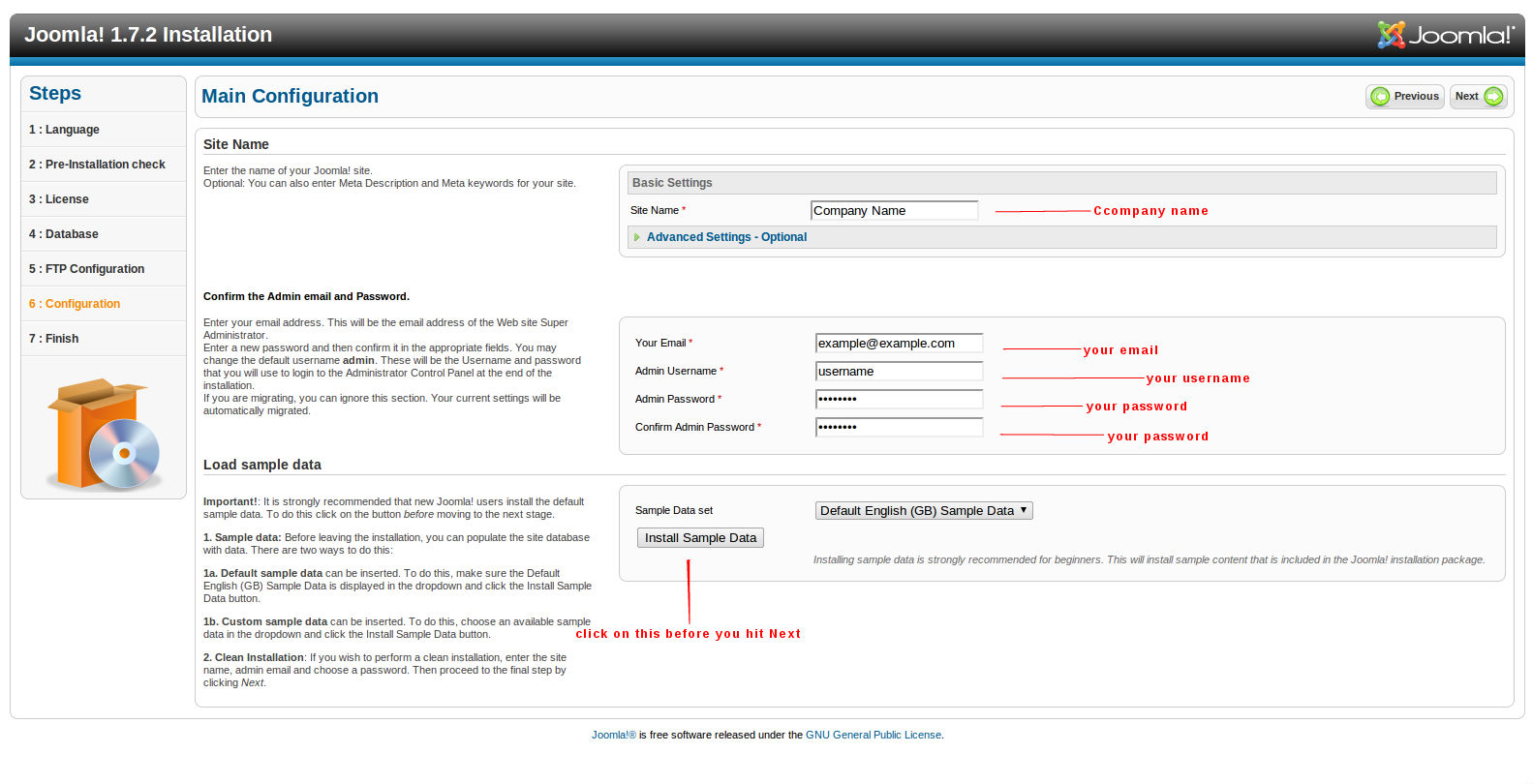Viewport: 1533px width, 784px height.
Task: Click the Site Name section heading
Action: click(236, 144)
